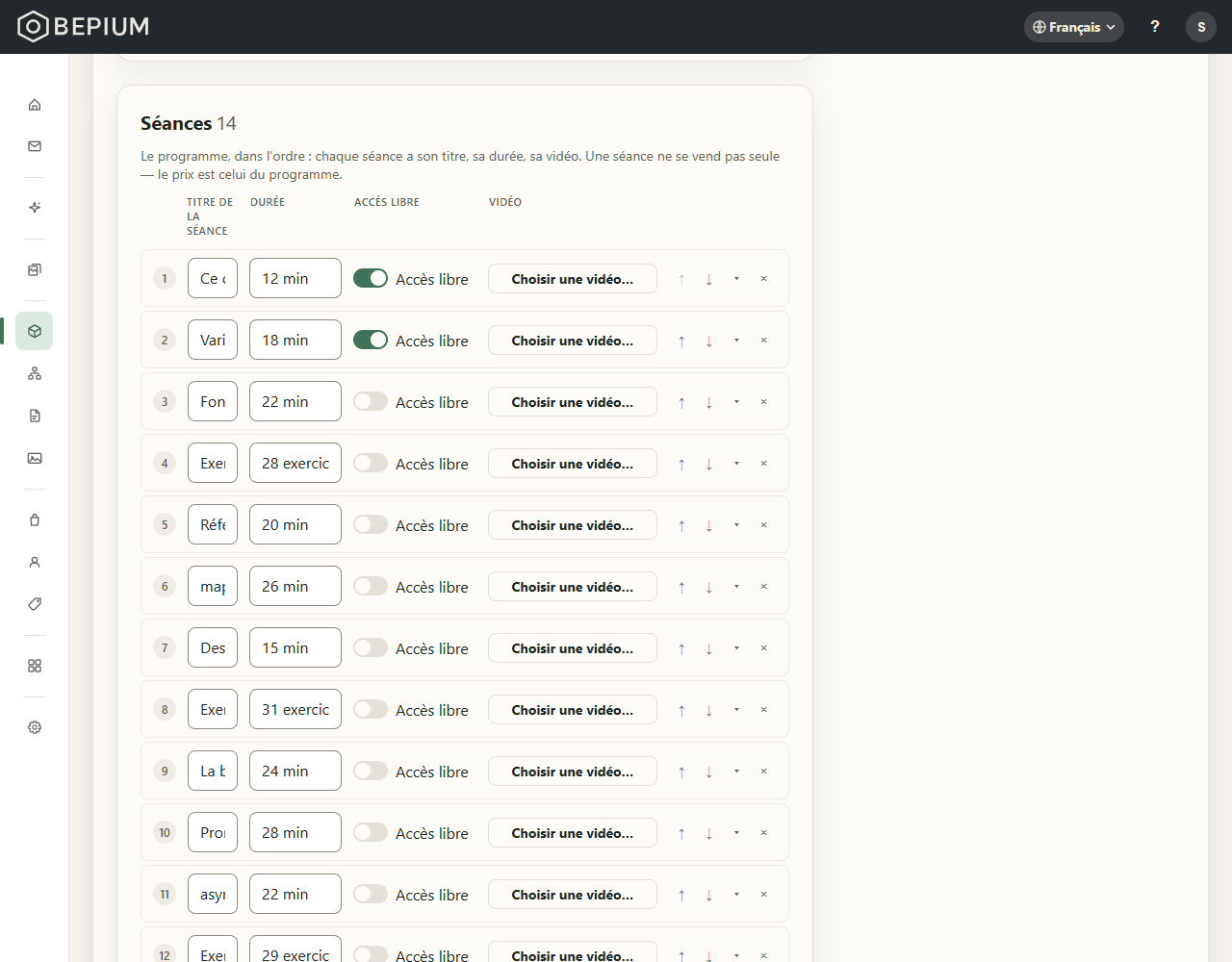
Task: Edit the 26 min duration field
Action: point(295,586)
